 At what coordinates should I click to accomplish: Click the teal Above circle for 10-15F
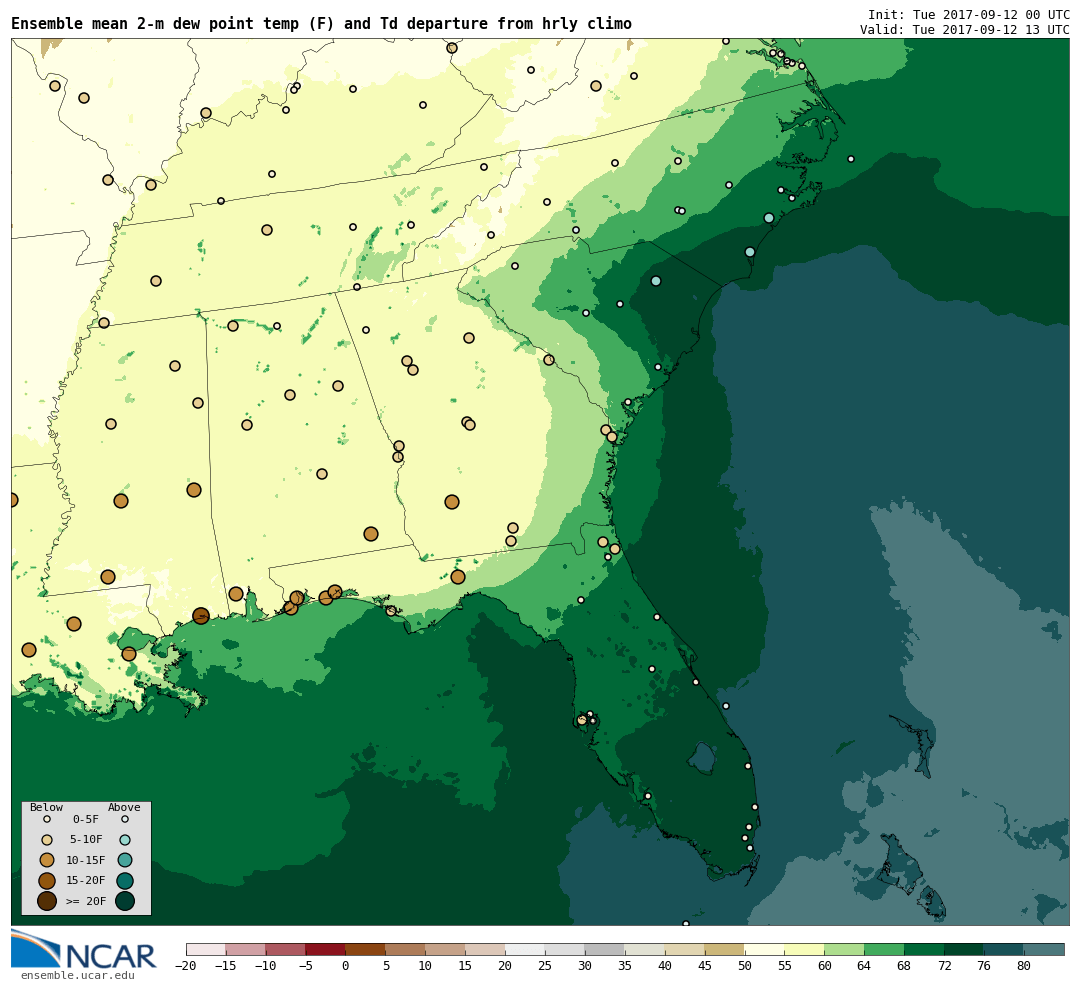click(125, 860)
